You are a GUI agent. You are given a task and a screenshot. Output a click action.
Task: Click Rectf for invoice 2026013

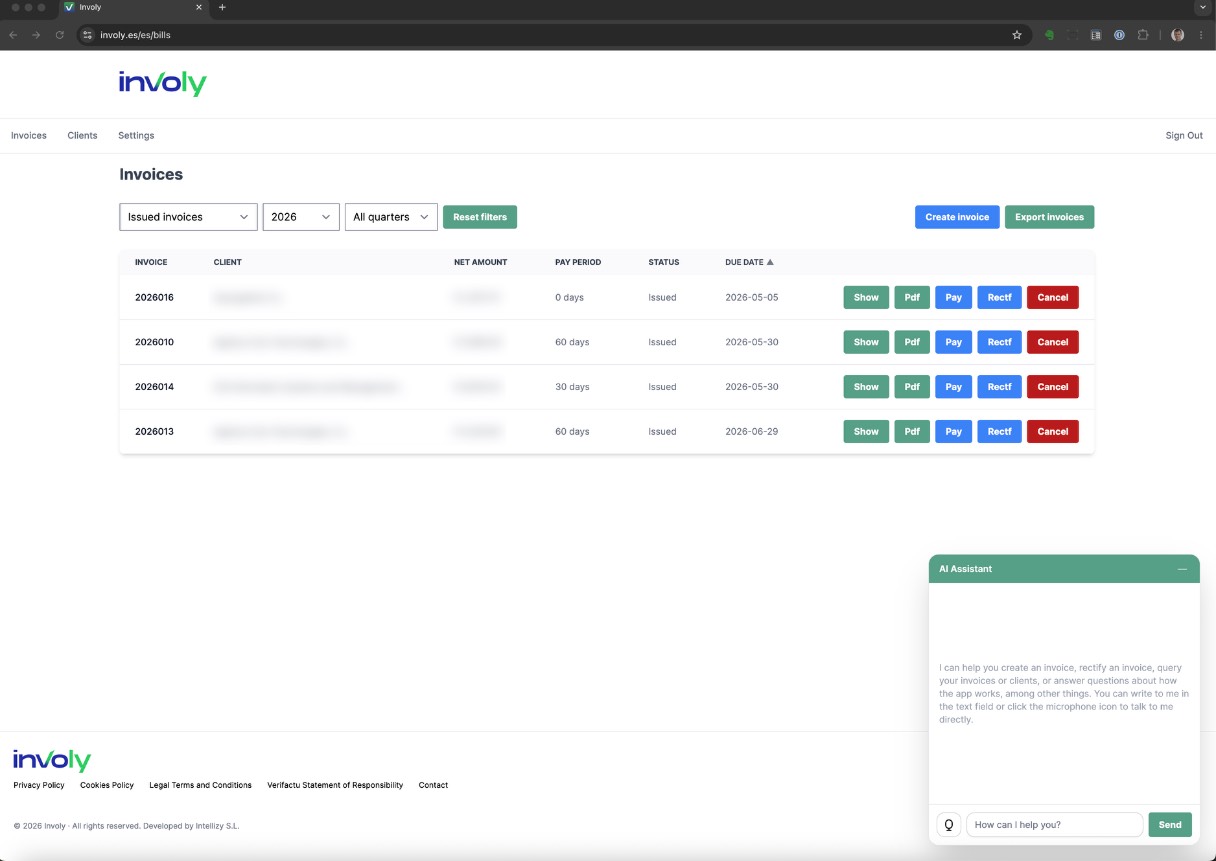(1000, 432)
